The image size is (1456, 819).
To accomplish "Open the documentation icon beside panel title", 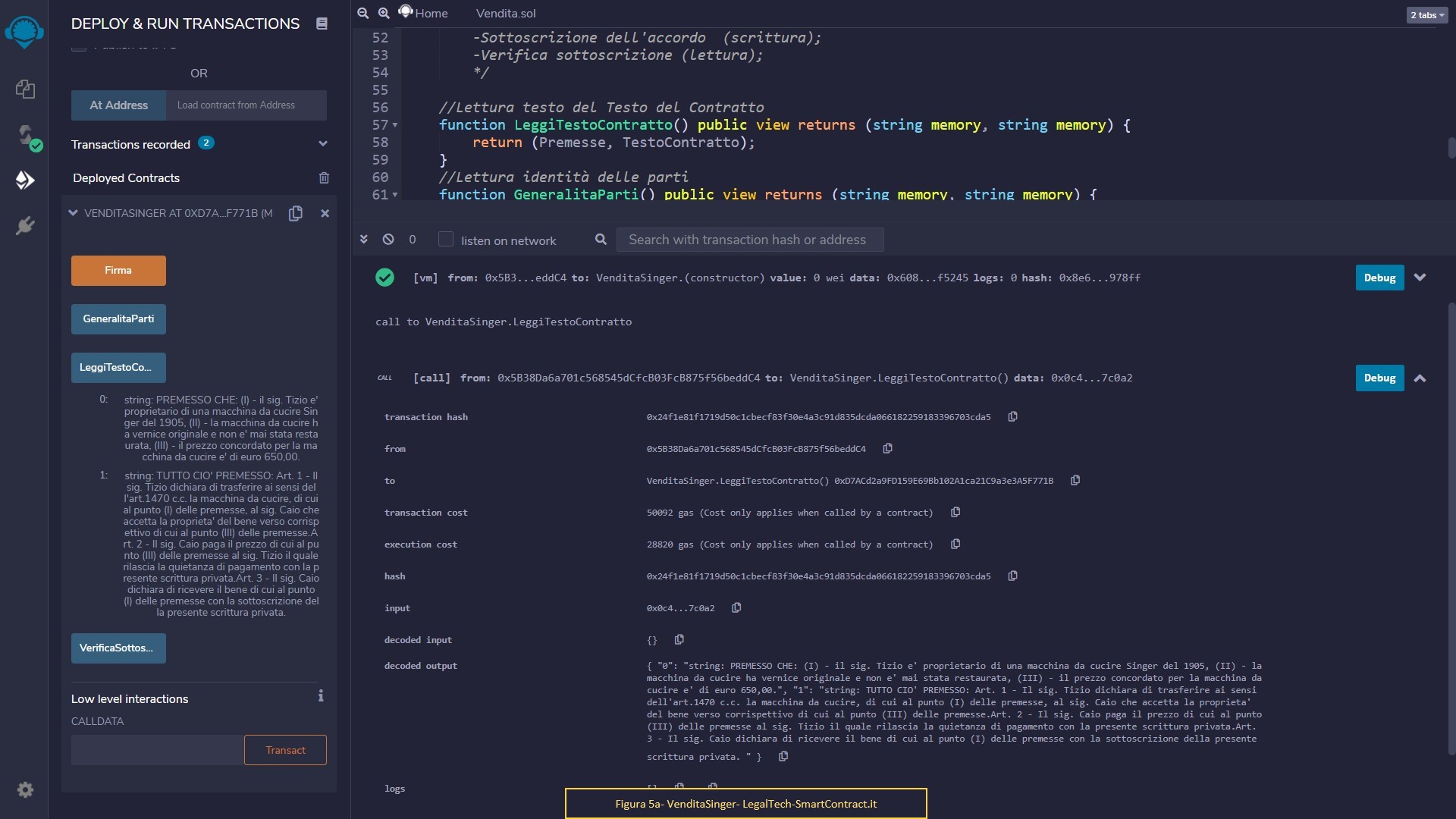I will point(322,24).
